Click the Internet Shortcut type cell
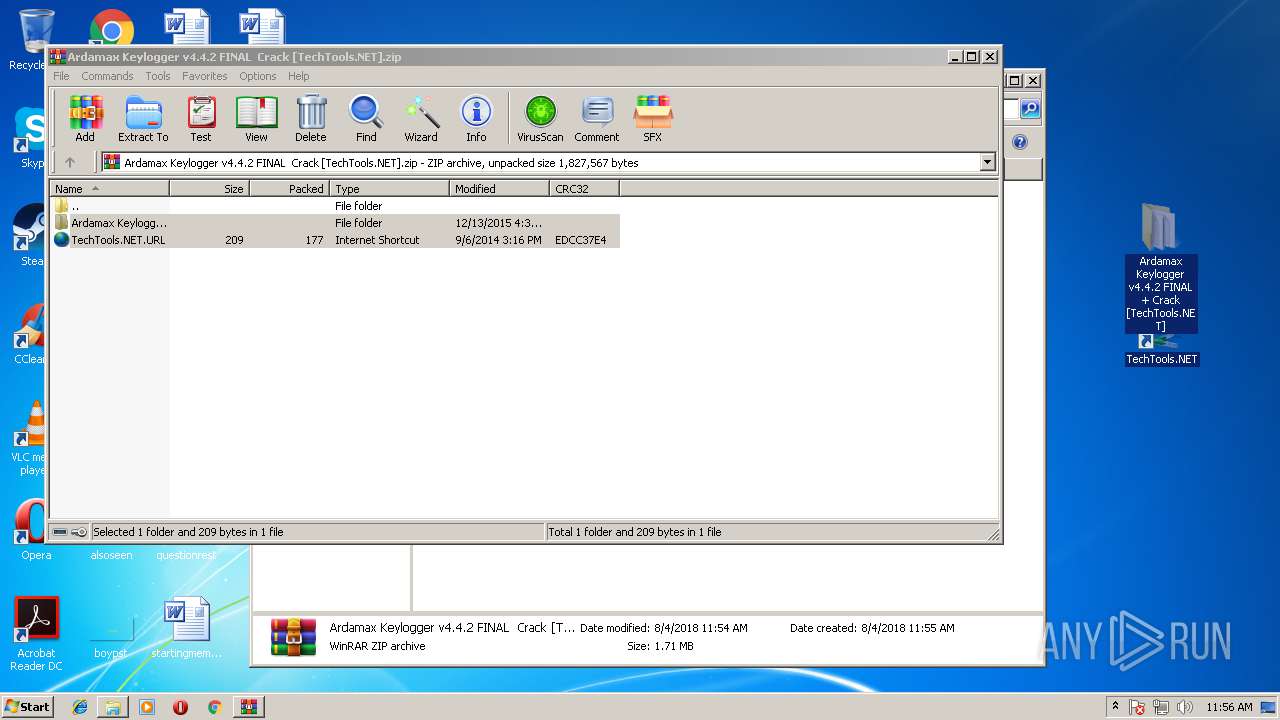 [x=377, y=240]
